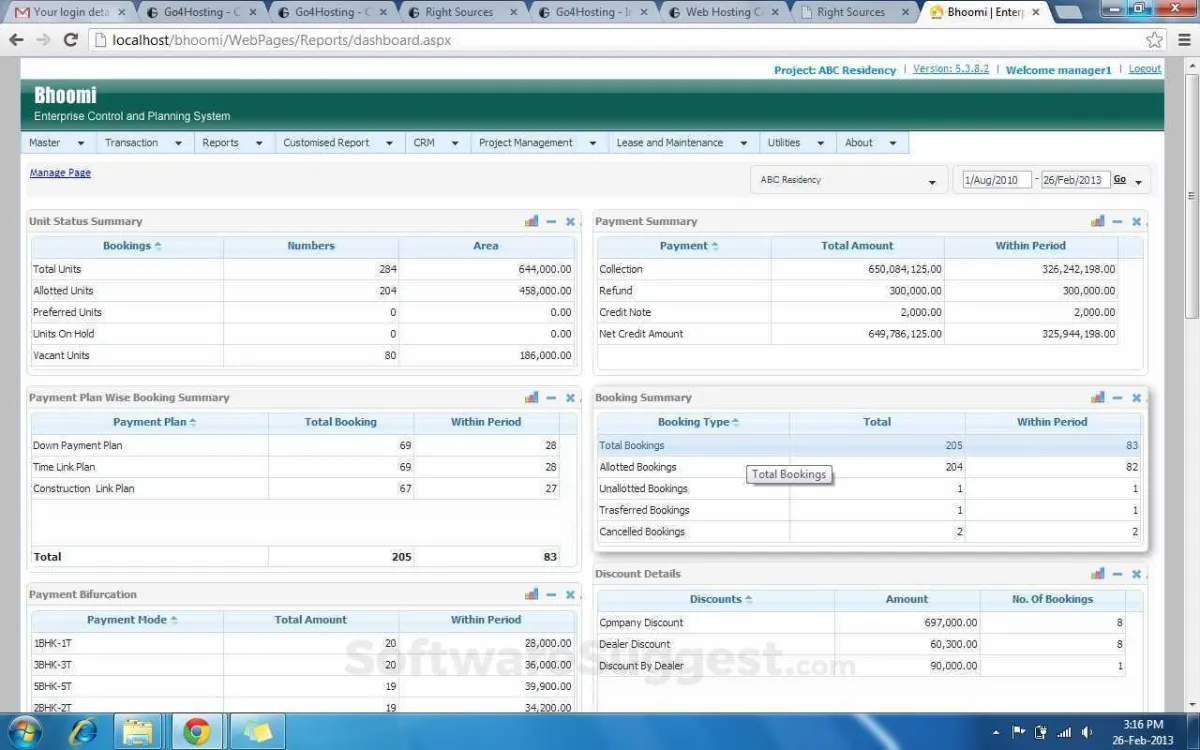Screen dimensions: 1200x750
Task: Bookmark page with the star icon
Action: tap(1154, 40)
